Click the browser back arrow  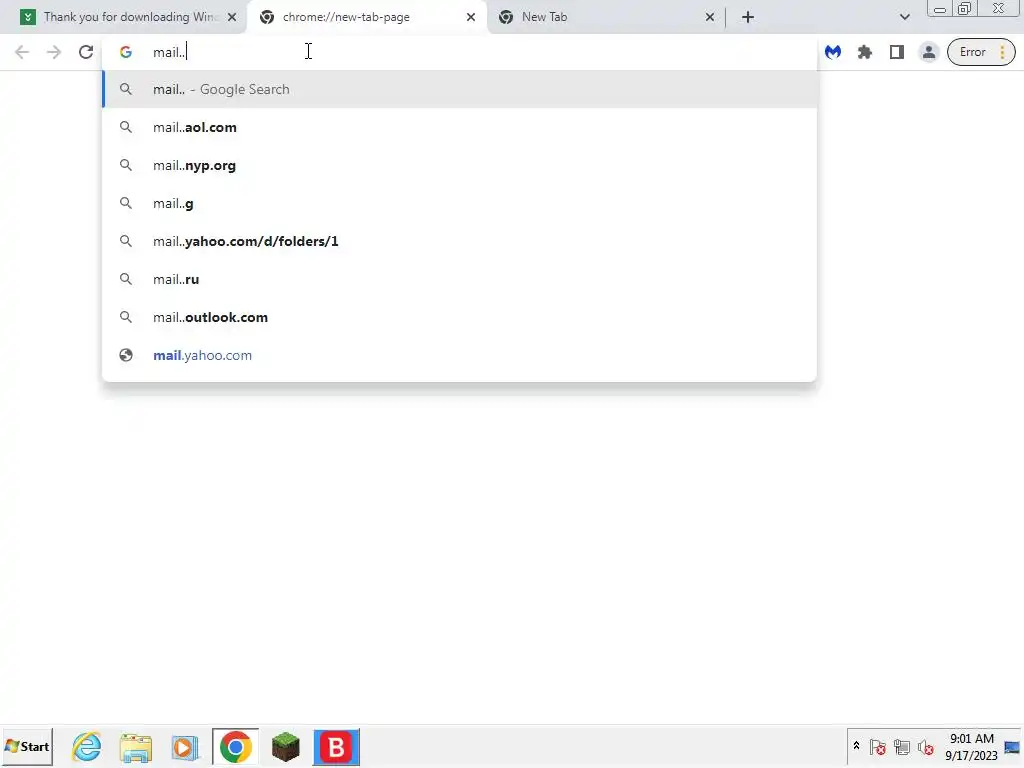[22, 52]
